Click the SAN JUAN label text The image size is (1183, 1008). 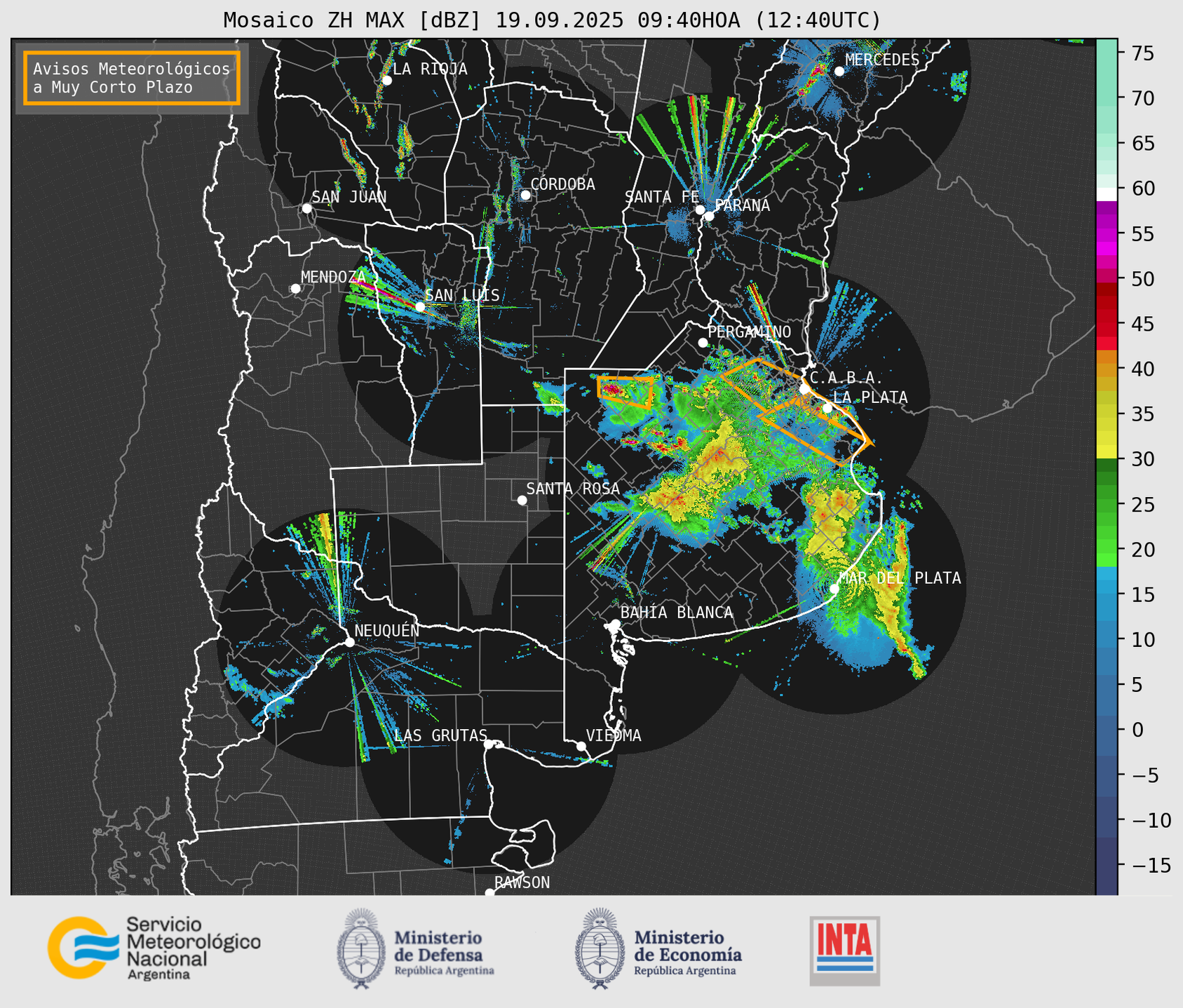[349, 197]
